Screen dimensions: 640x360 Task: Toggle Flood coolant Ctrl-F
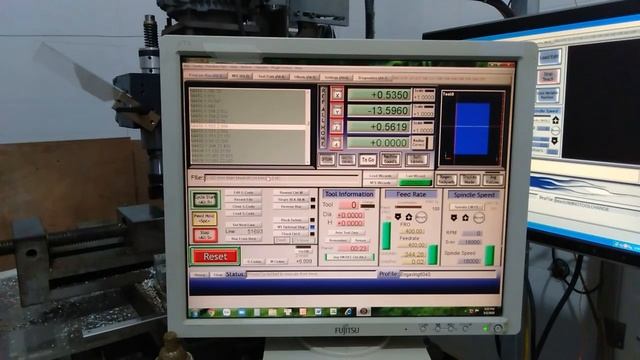[291, 233]
